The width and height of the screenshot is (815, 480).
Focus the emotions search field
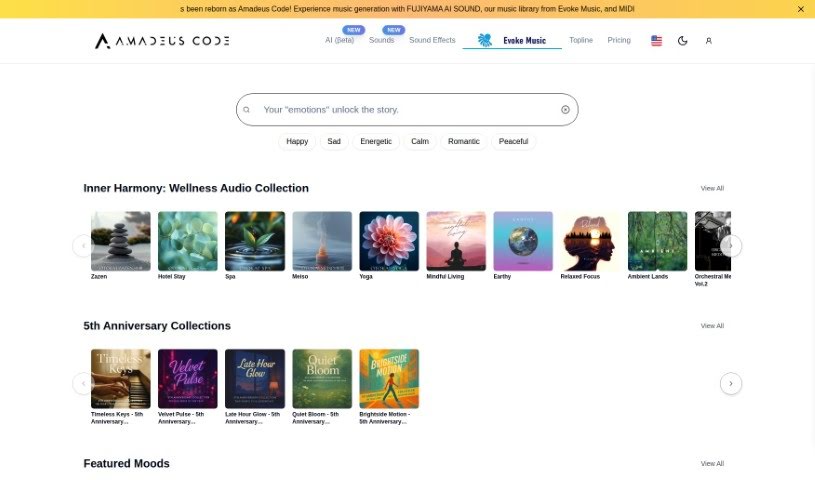click(408, 110)
